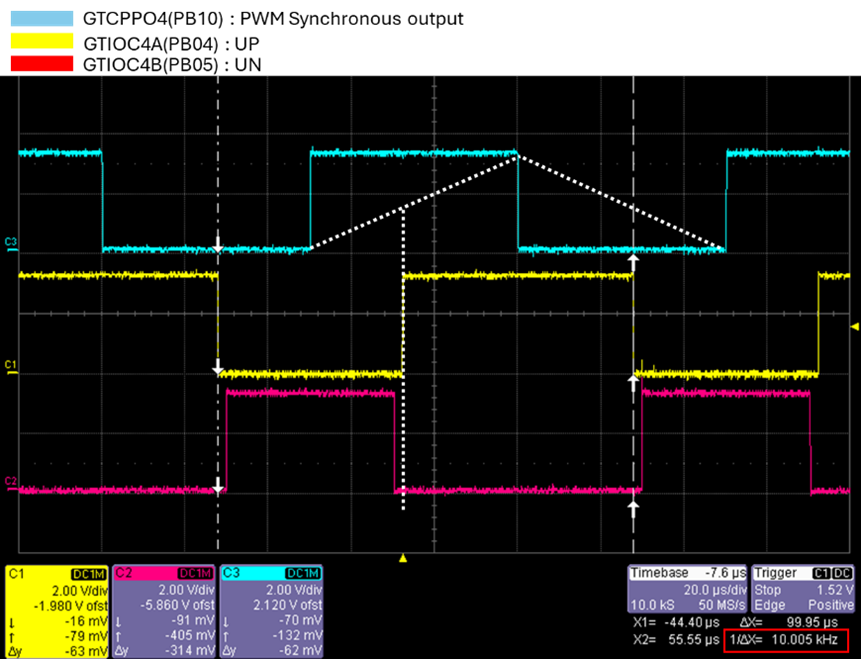861x659 pixels.
Task: Open the Timebase settings box
Action: pyautogui.click(x=687, y=589)
